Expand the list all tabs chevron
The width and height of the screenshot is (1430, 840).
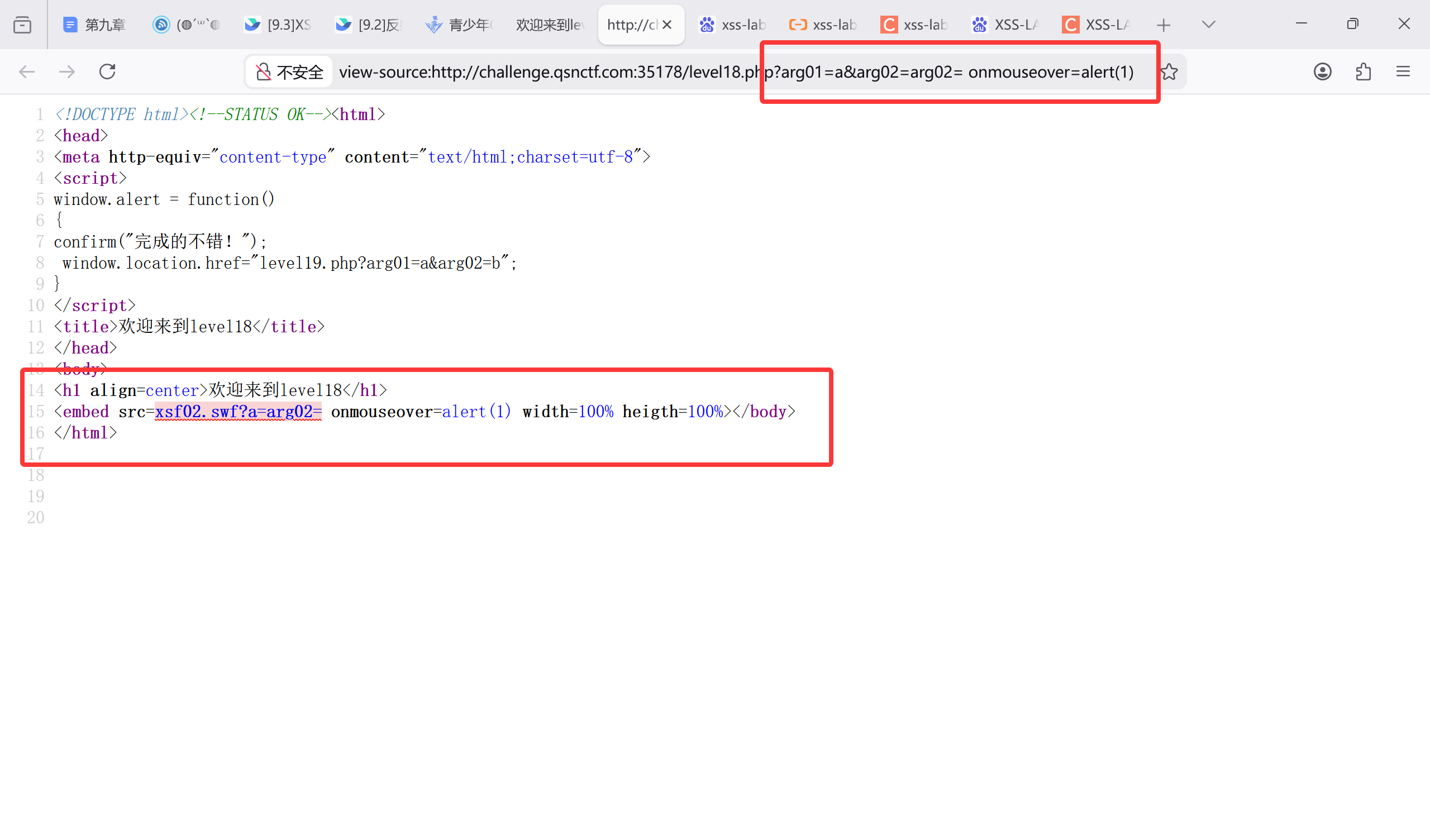coord(1208,25)
